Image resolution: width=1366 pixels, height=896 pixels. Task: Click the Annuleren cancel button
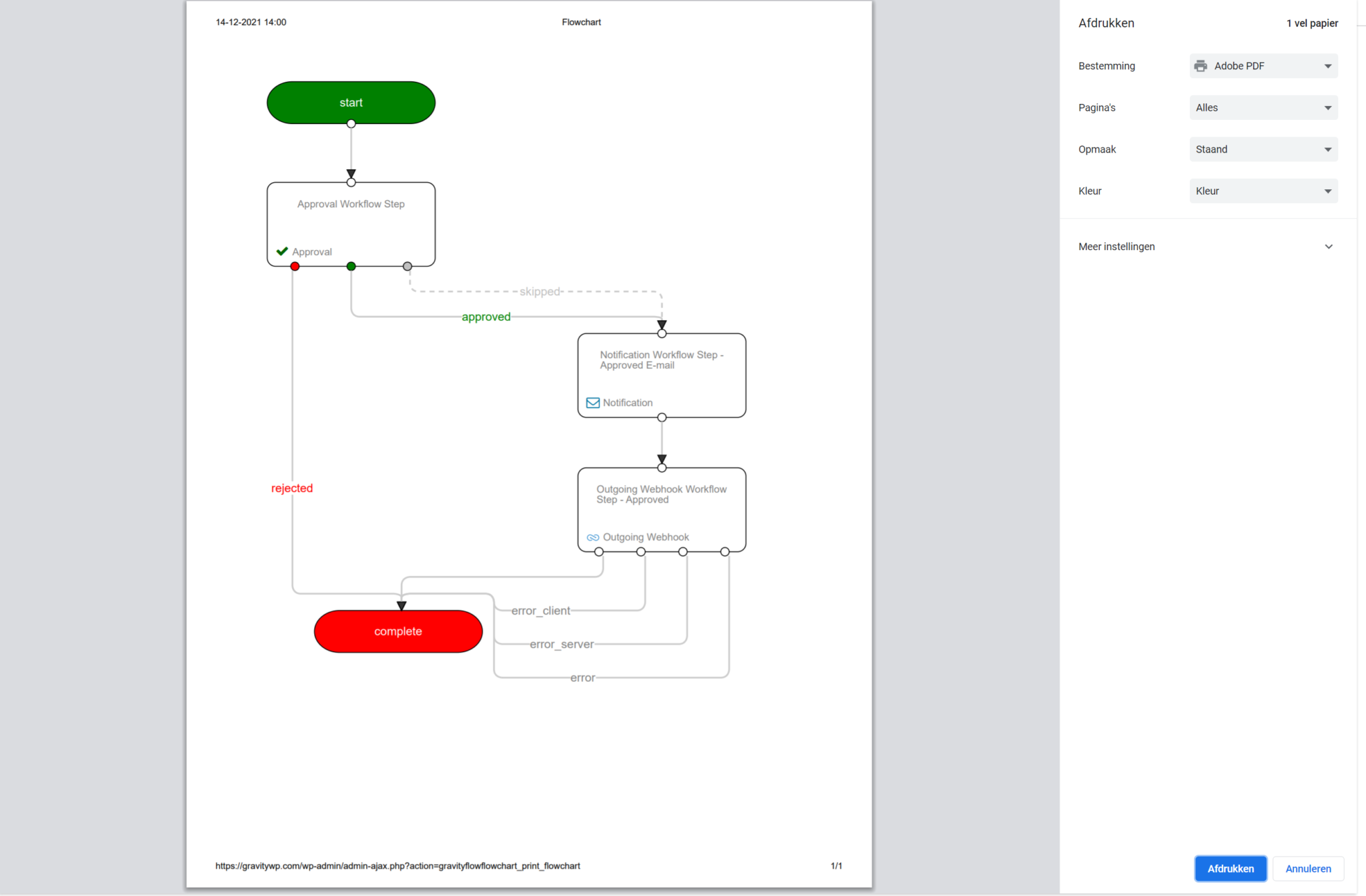pos(1307,868)
